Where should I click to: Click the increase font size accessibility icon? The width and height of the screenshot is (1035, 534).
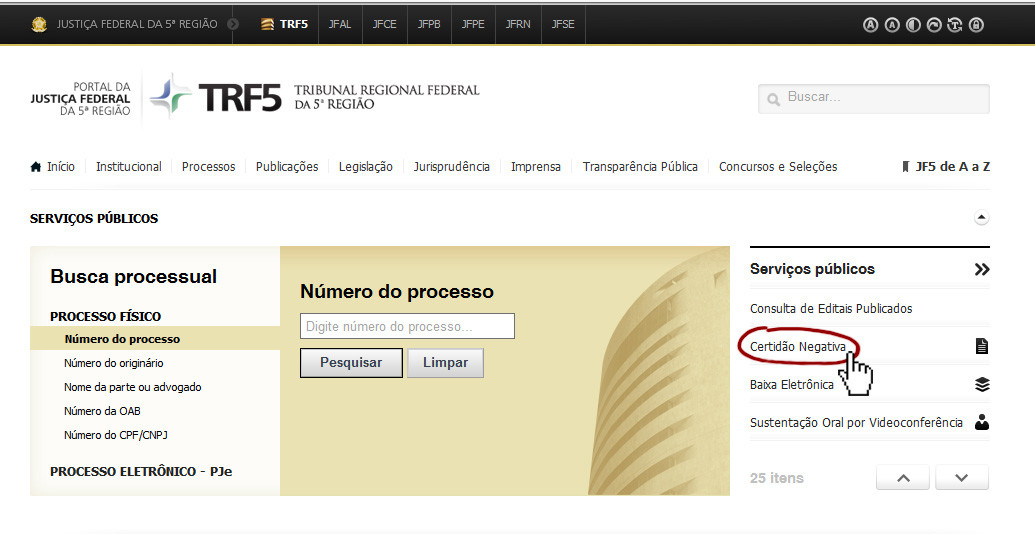[x=871, y=25]
